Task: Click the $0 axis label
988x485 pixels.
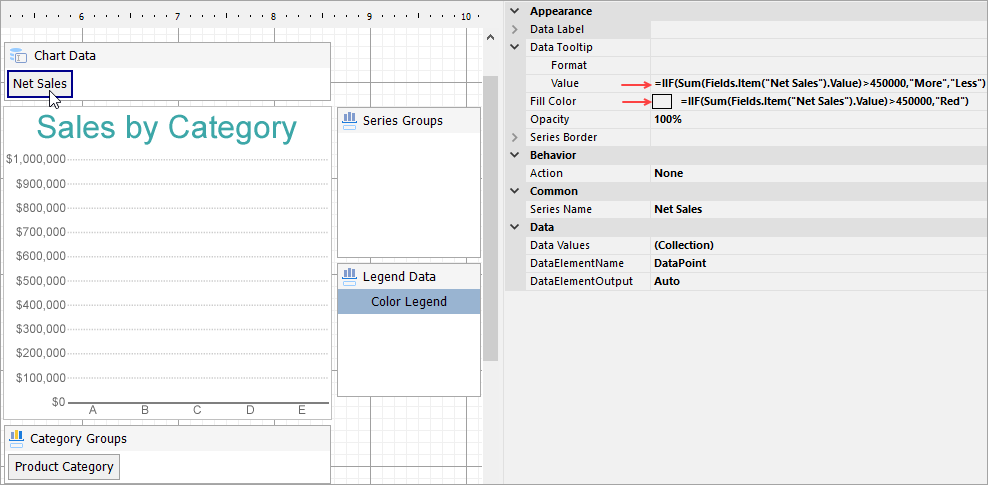Action: click(58, 402)
